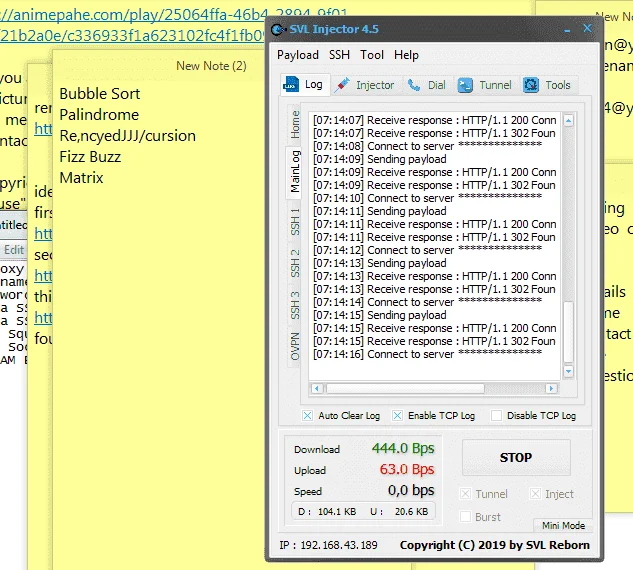Viewport: 633px width, 570px height.
Task: Click the horizontal scroll right arrow
Action: coord(551,388)
